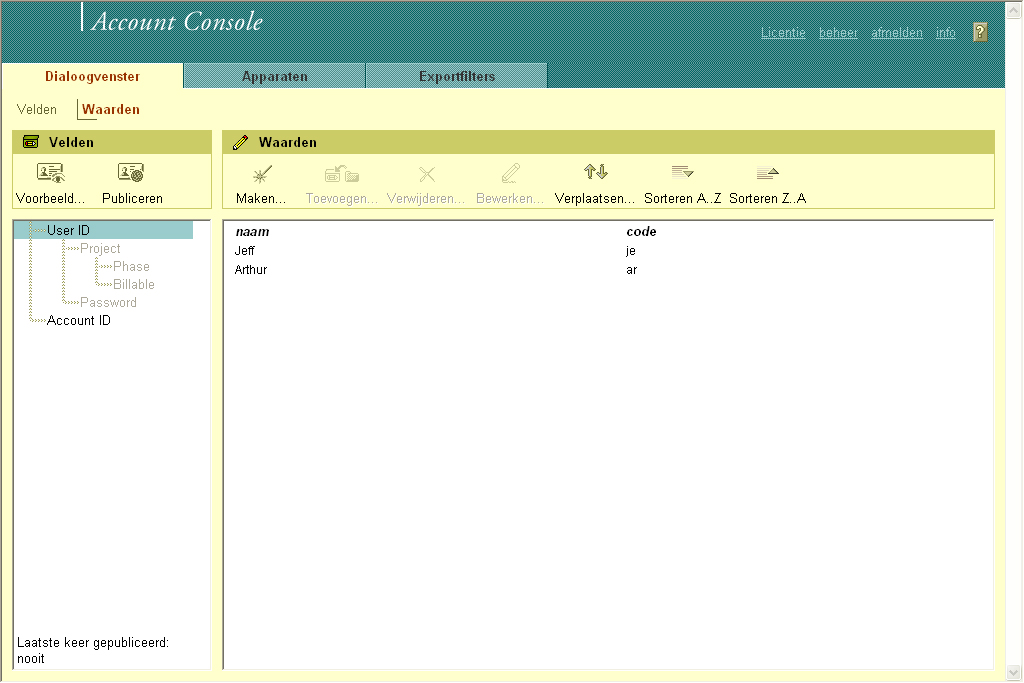This screenshot has height=683, width=1024.
Task: Switch to the Apparaten tab
Action: pos(274,77)
